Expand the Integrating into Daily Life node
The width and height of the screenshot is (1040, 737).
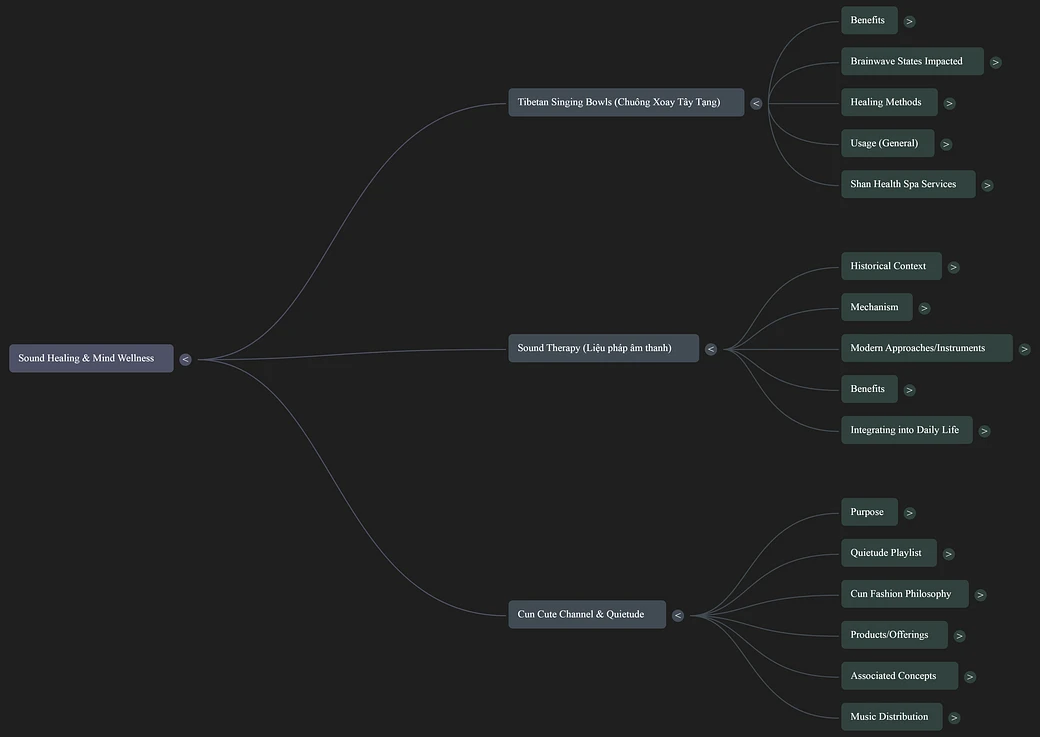984,431
